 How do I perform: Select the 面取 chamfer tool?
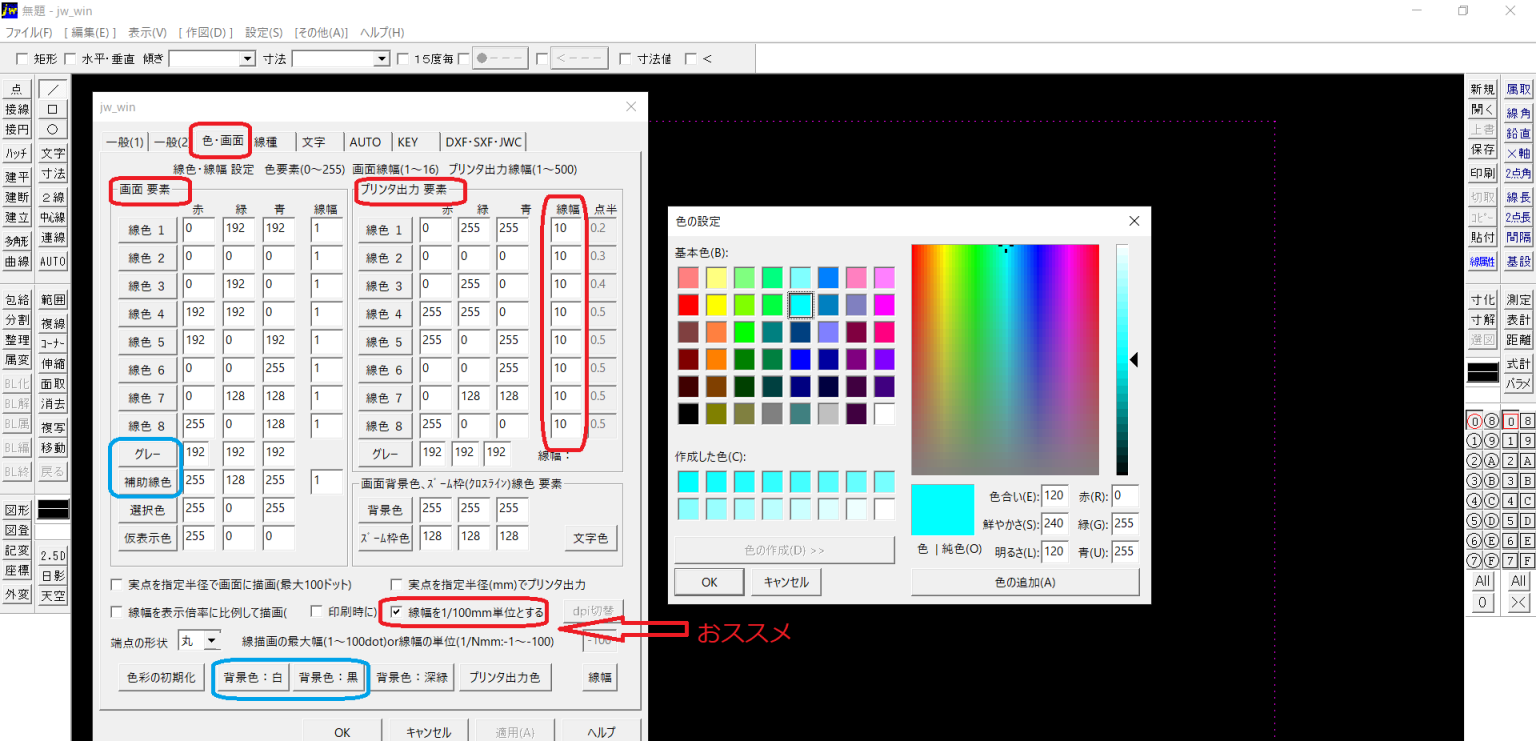[x=53, y=383]
